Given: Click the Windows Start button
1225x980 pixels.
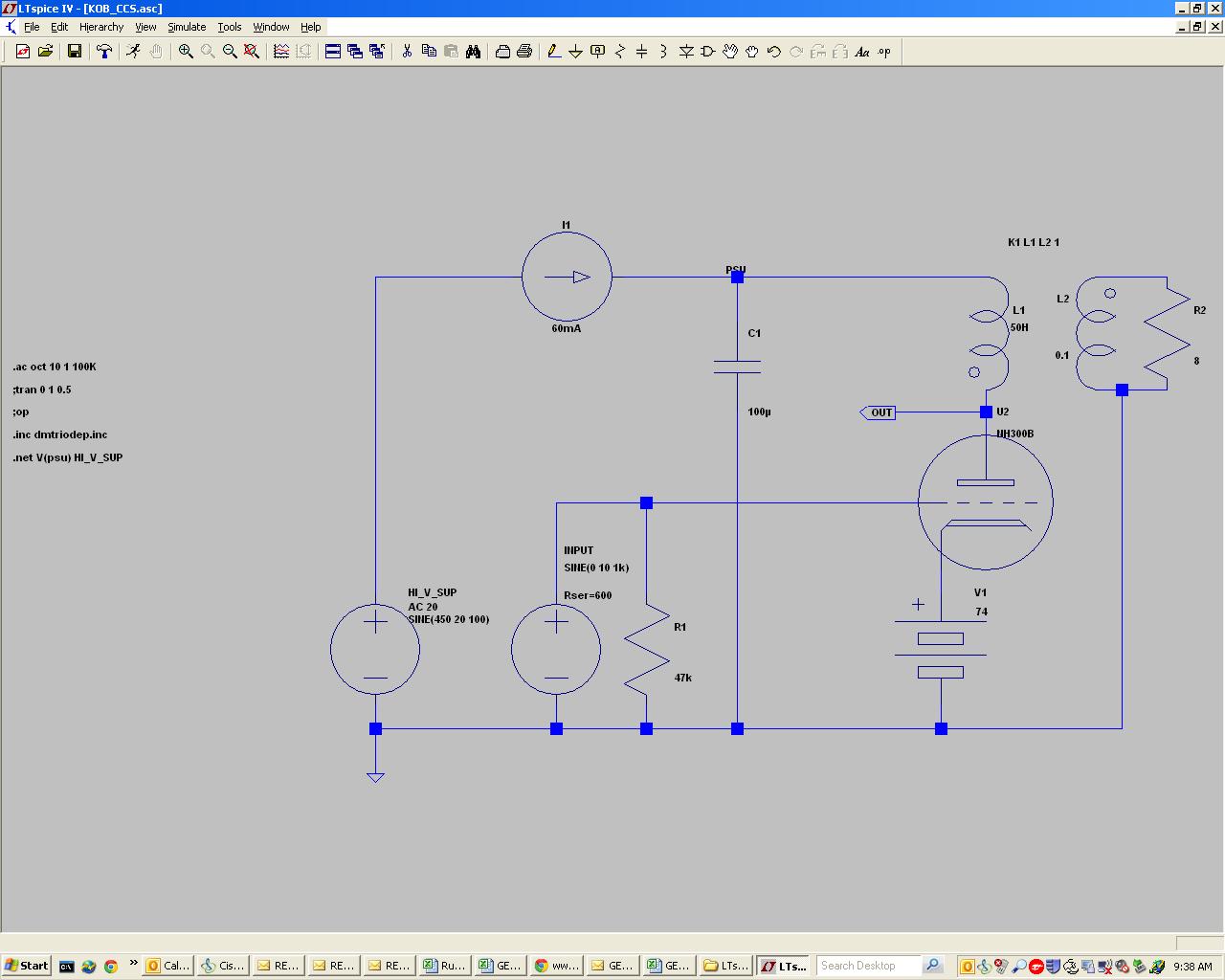Looking at the screenshot, I should coord(27,966).
